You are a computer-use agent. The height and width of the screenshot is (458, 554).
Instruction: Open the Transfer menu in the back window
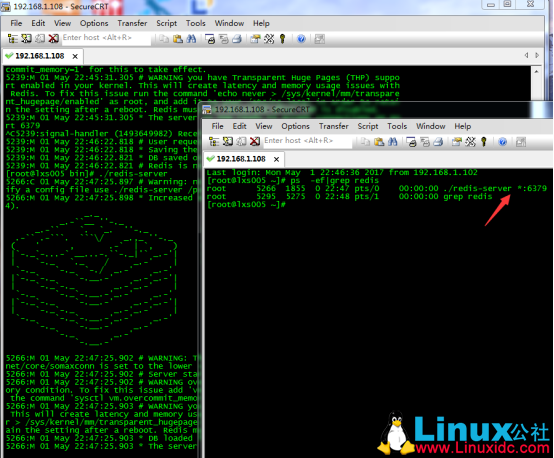132,23
